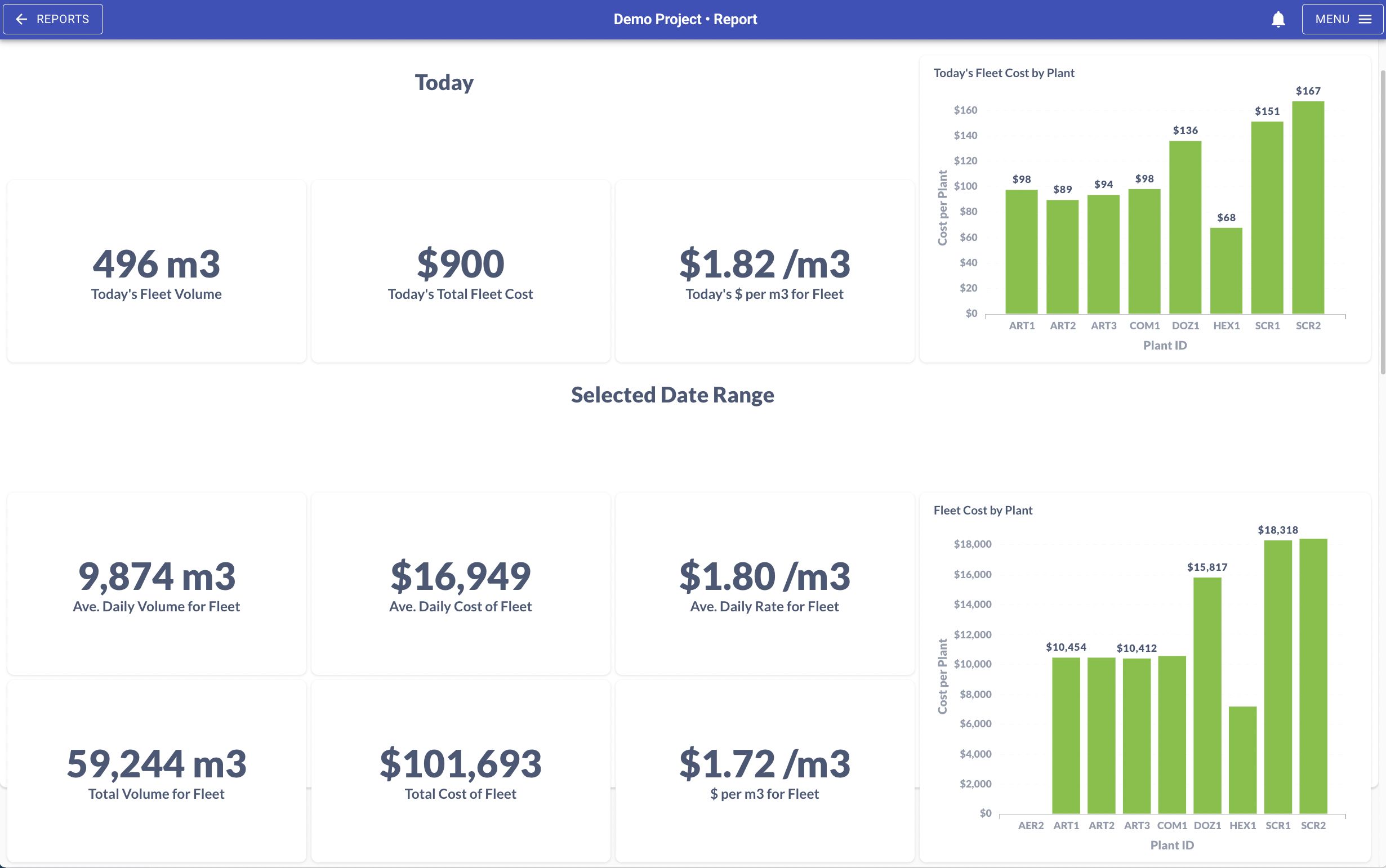Click the 'Total Cost of Fleet' caption
Screen dimensions: 1386x868
click(x=461, y=794)
